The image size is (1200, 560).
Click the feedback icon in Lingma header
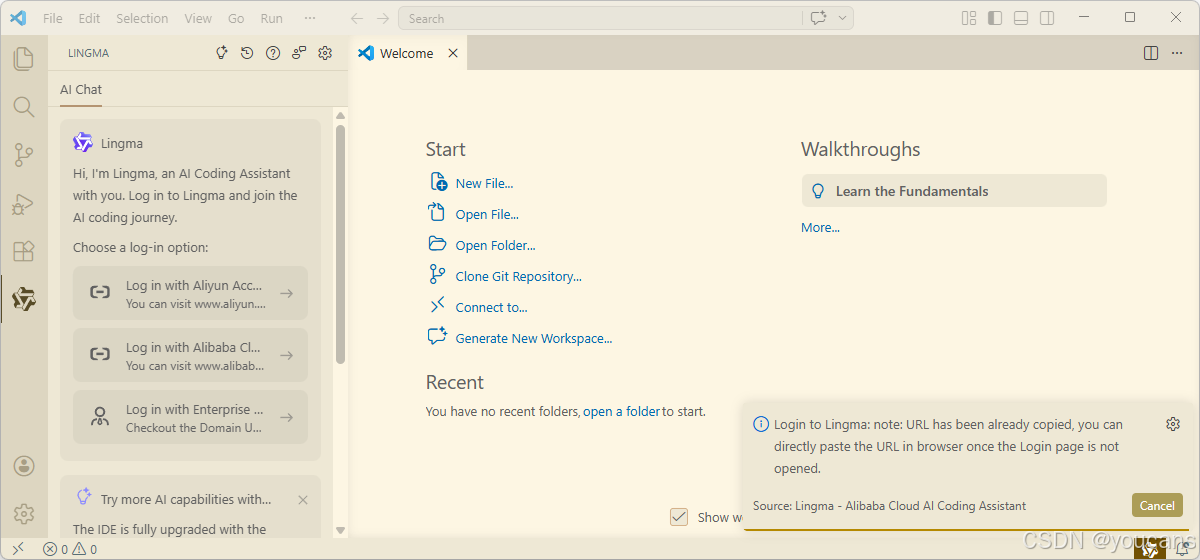(299, 53)
